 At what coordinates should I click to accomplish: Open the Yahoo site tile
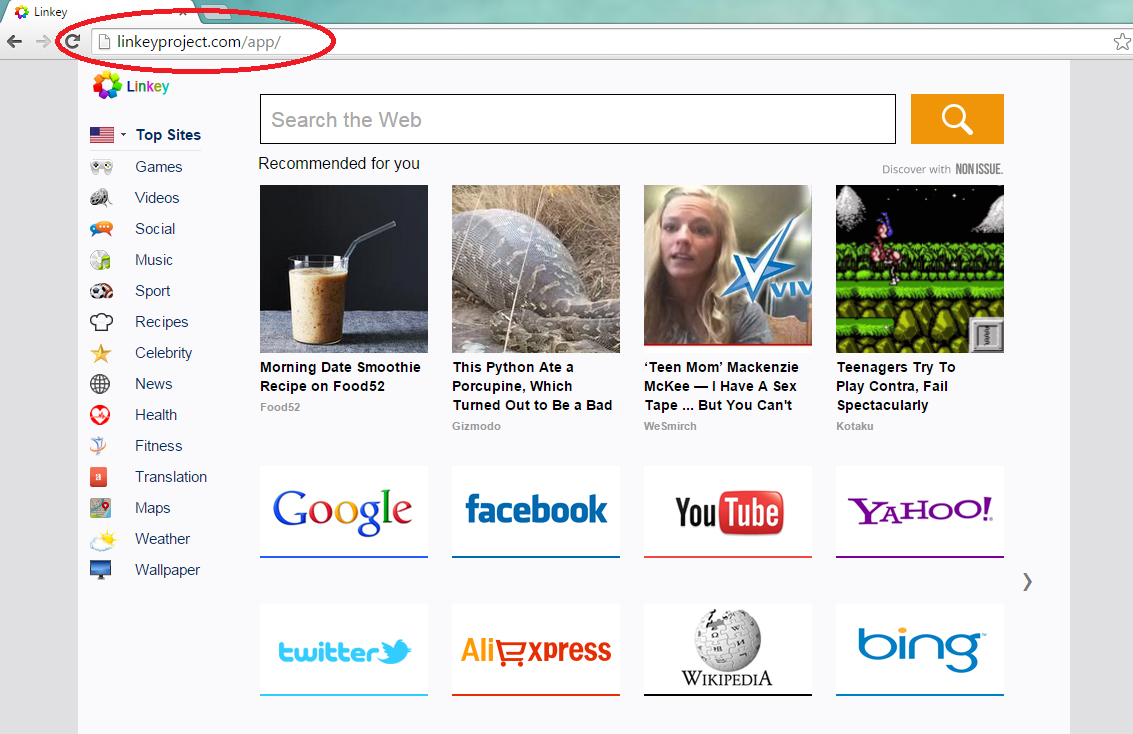pyautogui.click(x=920, y=511)
